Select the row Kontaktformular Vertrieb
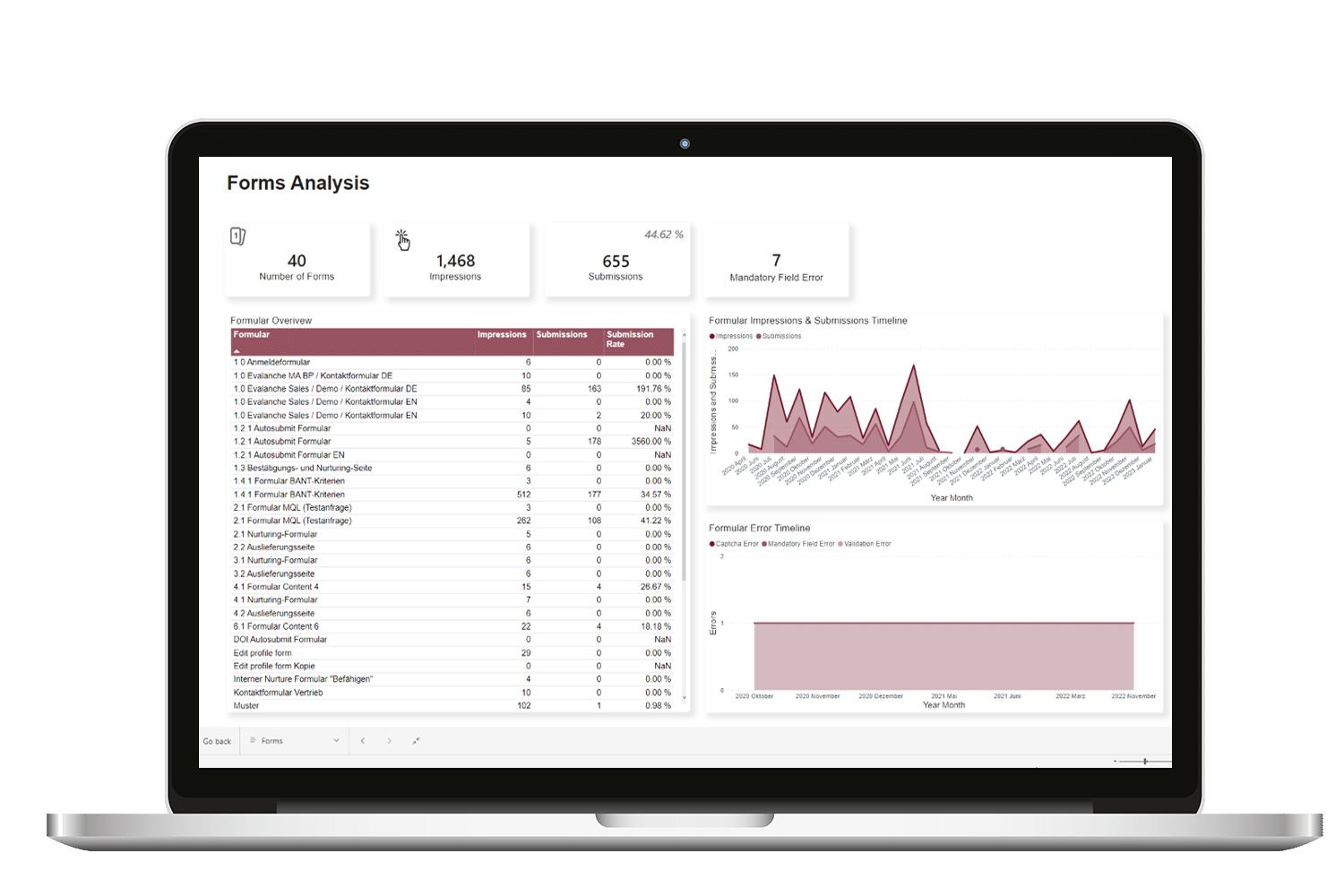Screen dimensions: 1344x896 coord(454,693)
